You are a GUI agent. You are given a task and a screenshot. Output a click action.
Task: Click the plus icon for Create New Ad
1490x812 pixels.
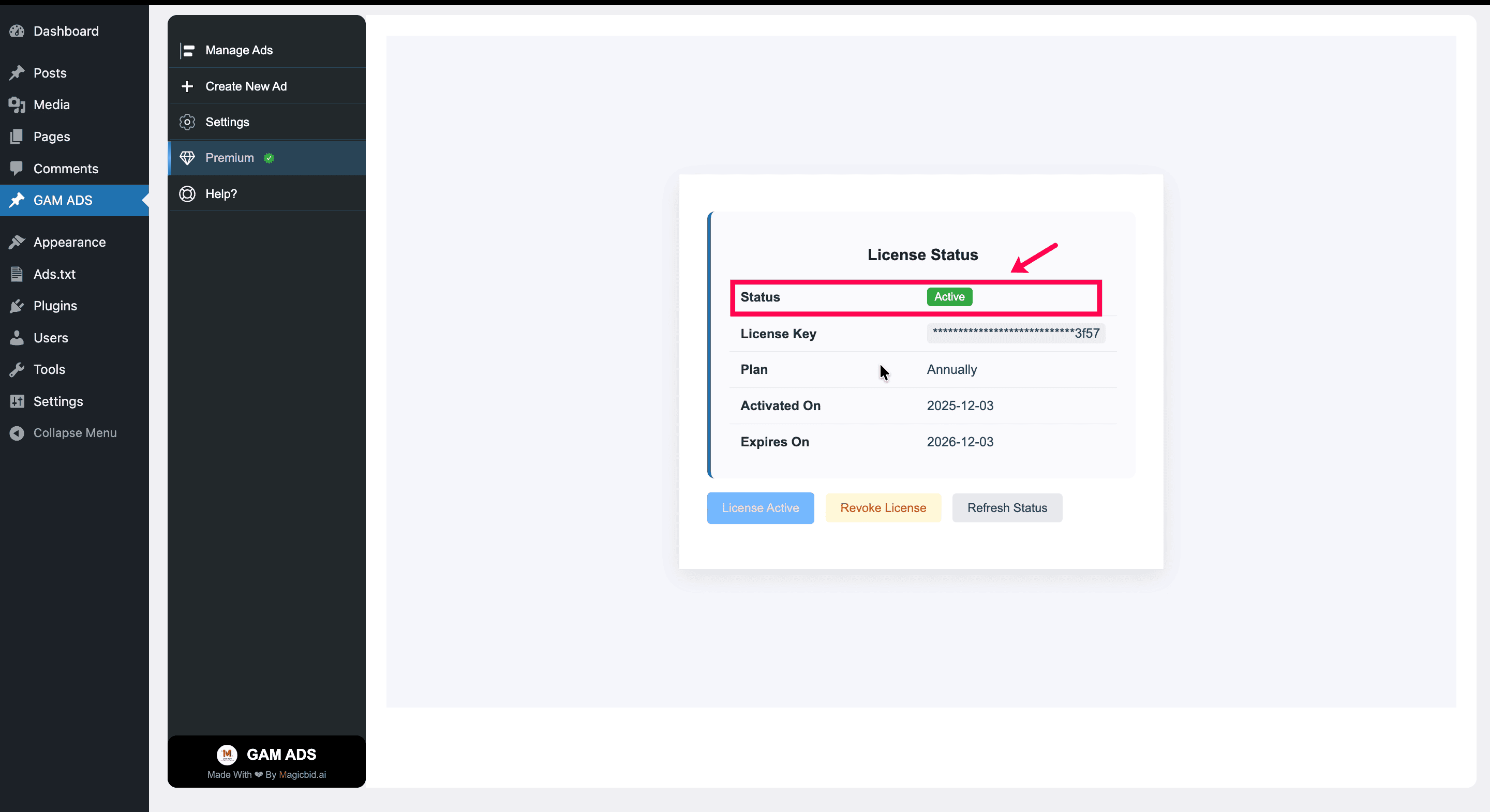[187, 86]
